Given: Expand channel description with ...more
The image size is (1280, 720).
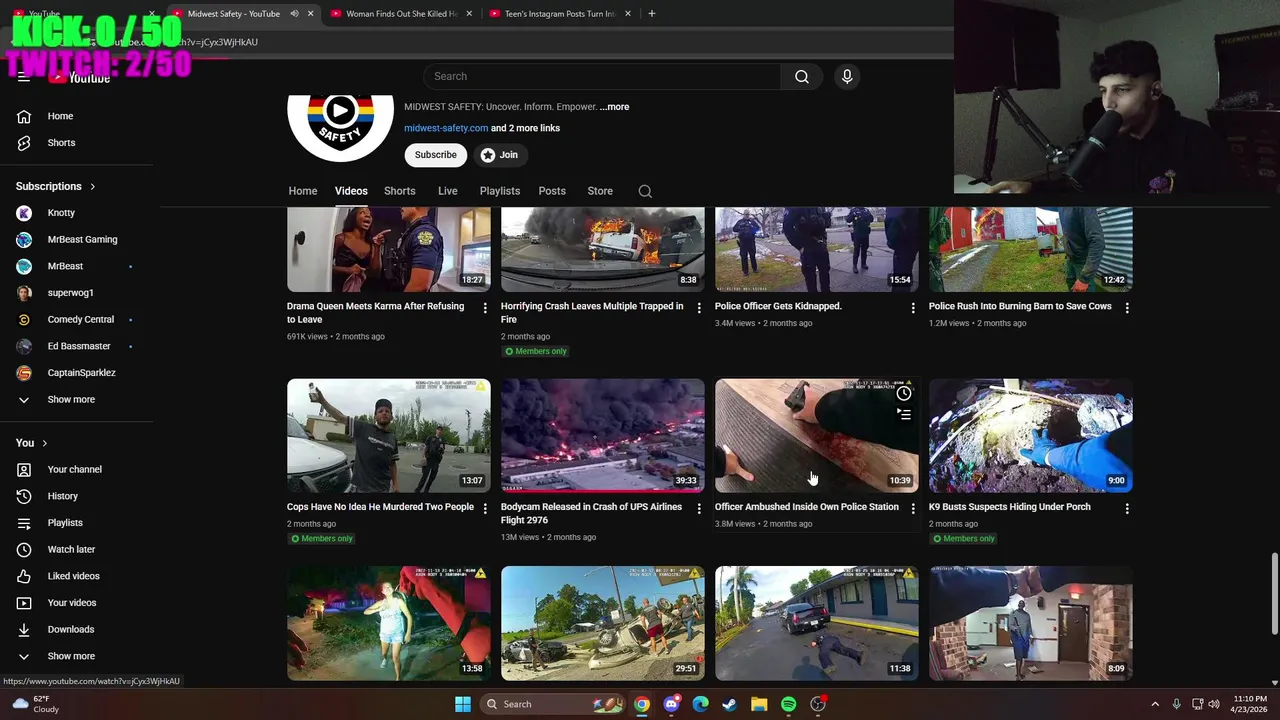Looking at the screenshot, I should 614,107.
